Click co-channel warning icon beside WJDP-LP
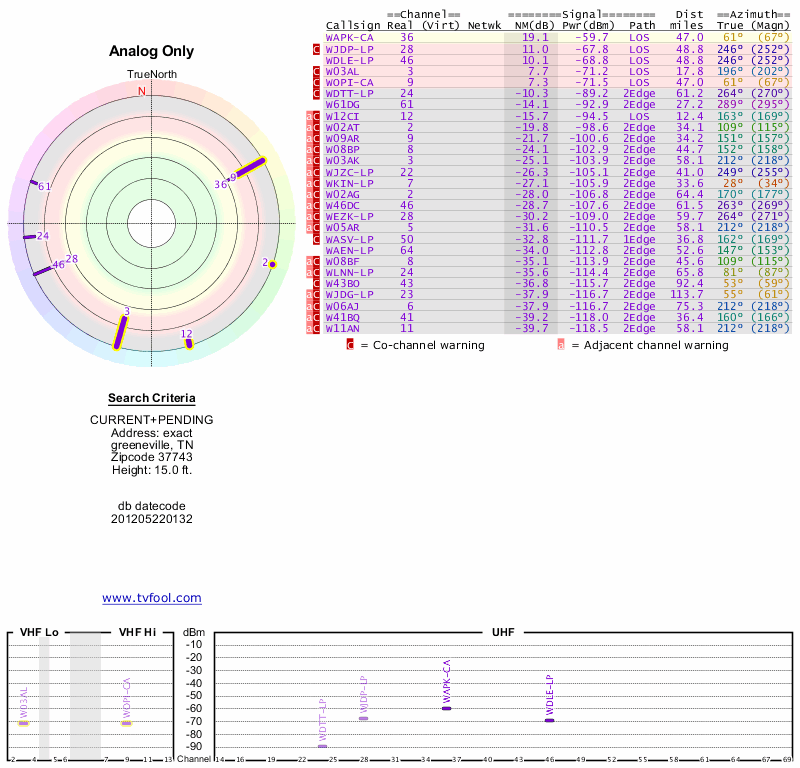 pos(317,49)
